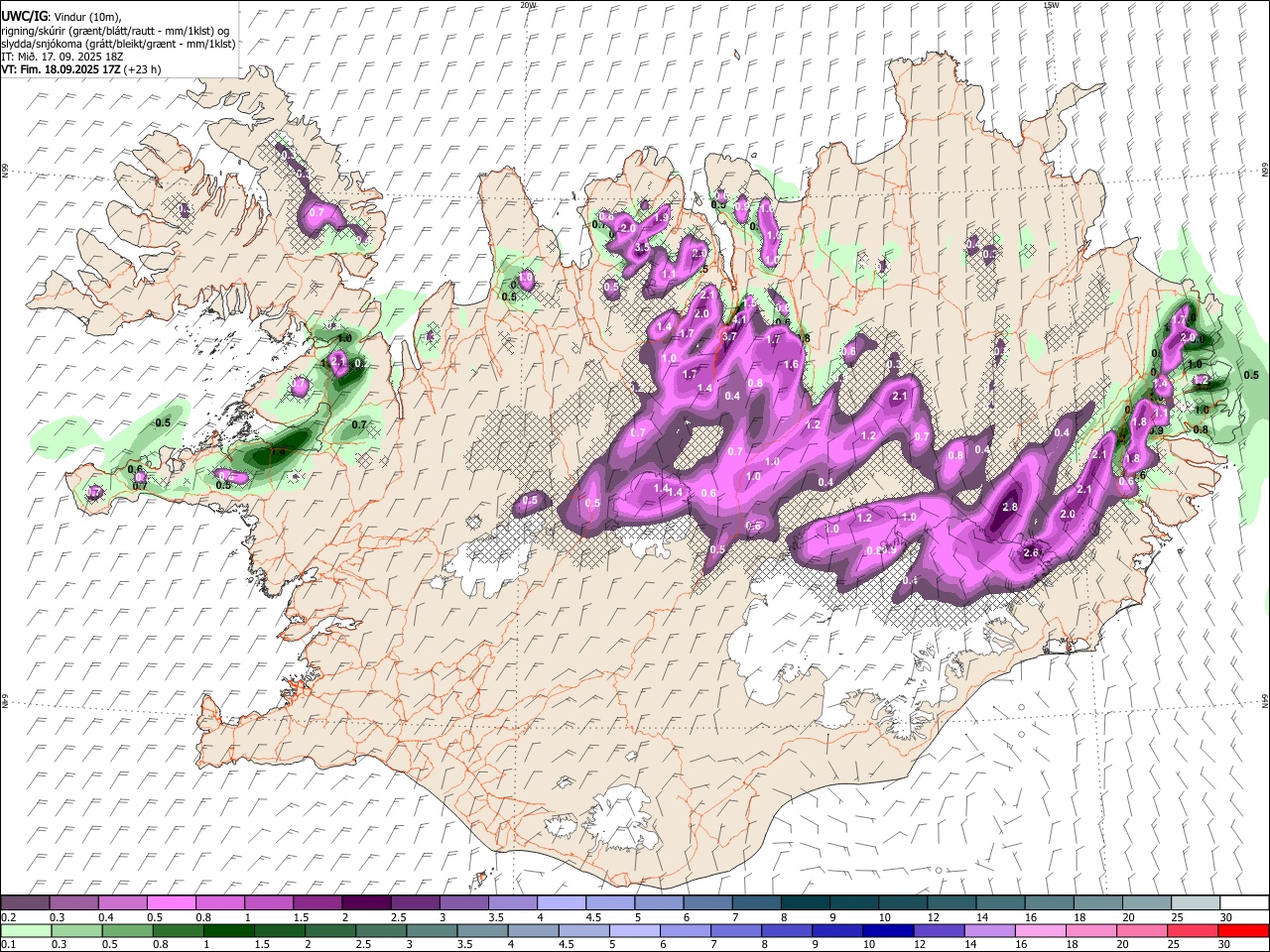
Task: Pick the upper scale swatch starting at 1.5
Action: click(x=317, y=903)
